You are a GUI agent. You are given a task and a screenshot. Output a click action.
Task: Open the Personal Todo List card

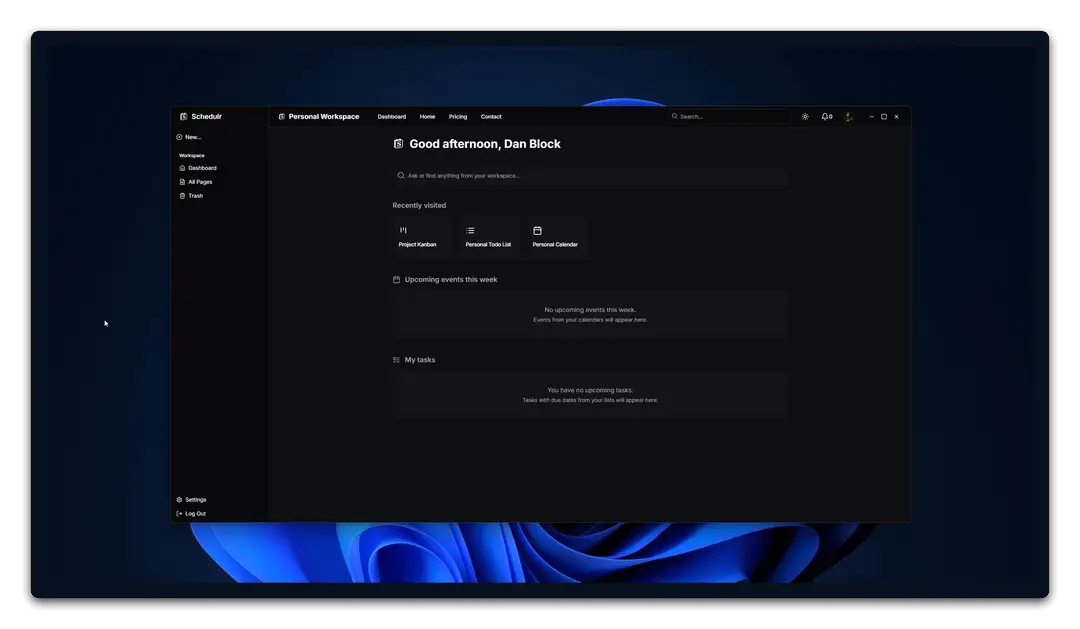488,238
